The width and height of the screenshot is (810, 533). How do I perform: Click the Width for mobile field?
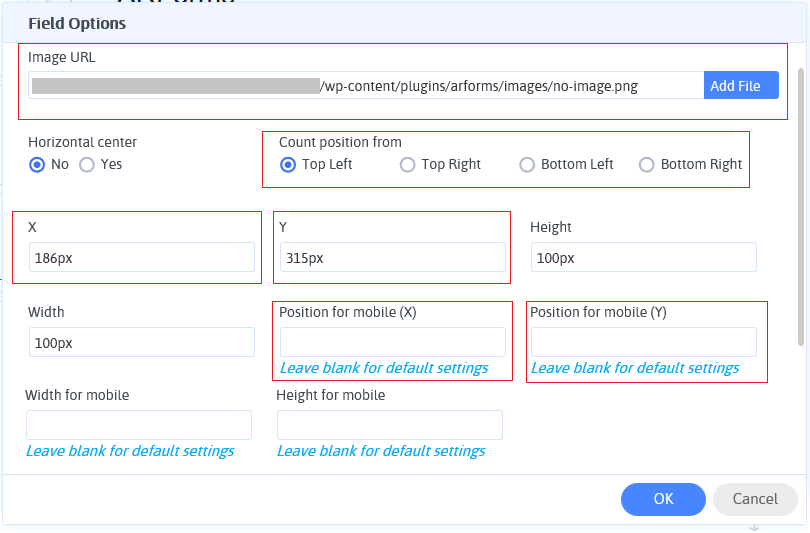138,425
